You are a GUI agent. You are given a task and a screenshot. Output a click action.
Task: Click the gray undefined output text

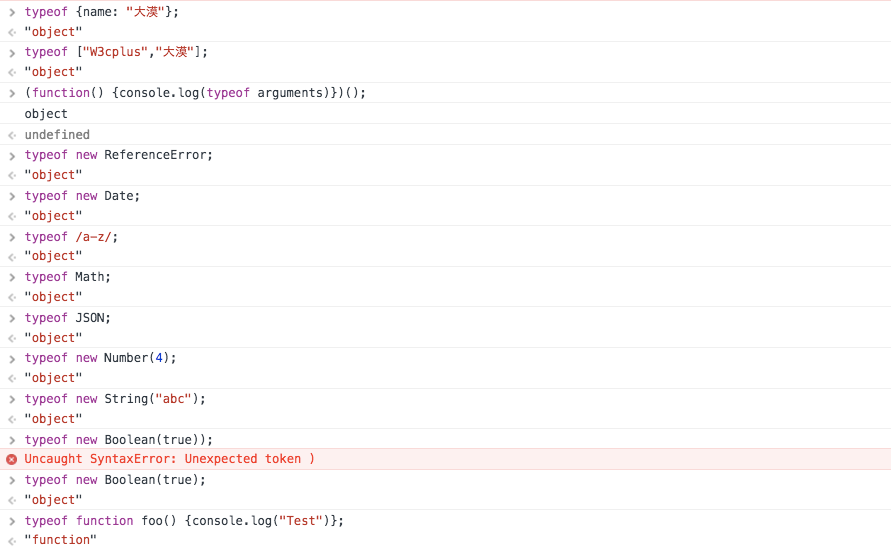(x=57, y=135)
